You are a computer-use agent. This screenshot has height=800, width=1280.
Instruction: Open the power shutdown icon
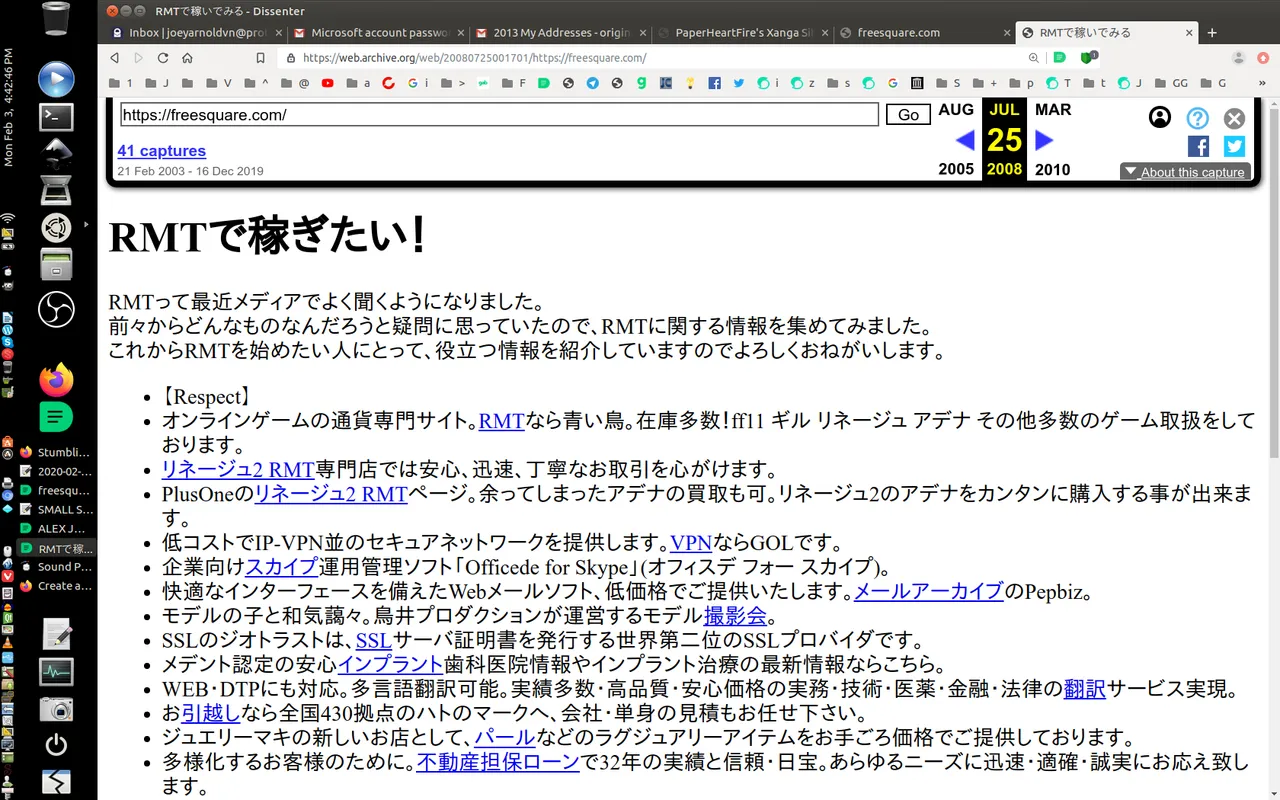point(56,745)
